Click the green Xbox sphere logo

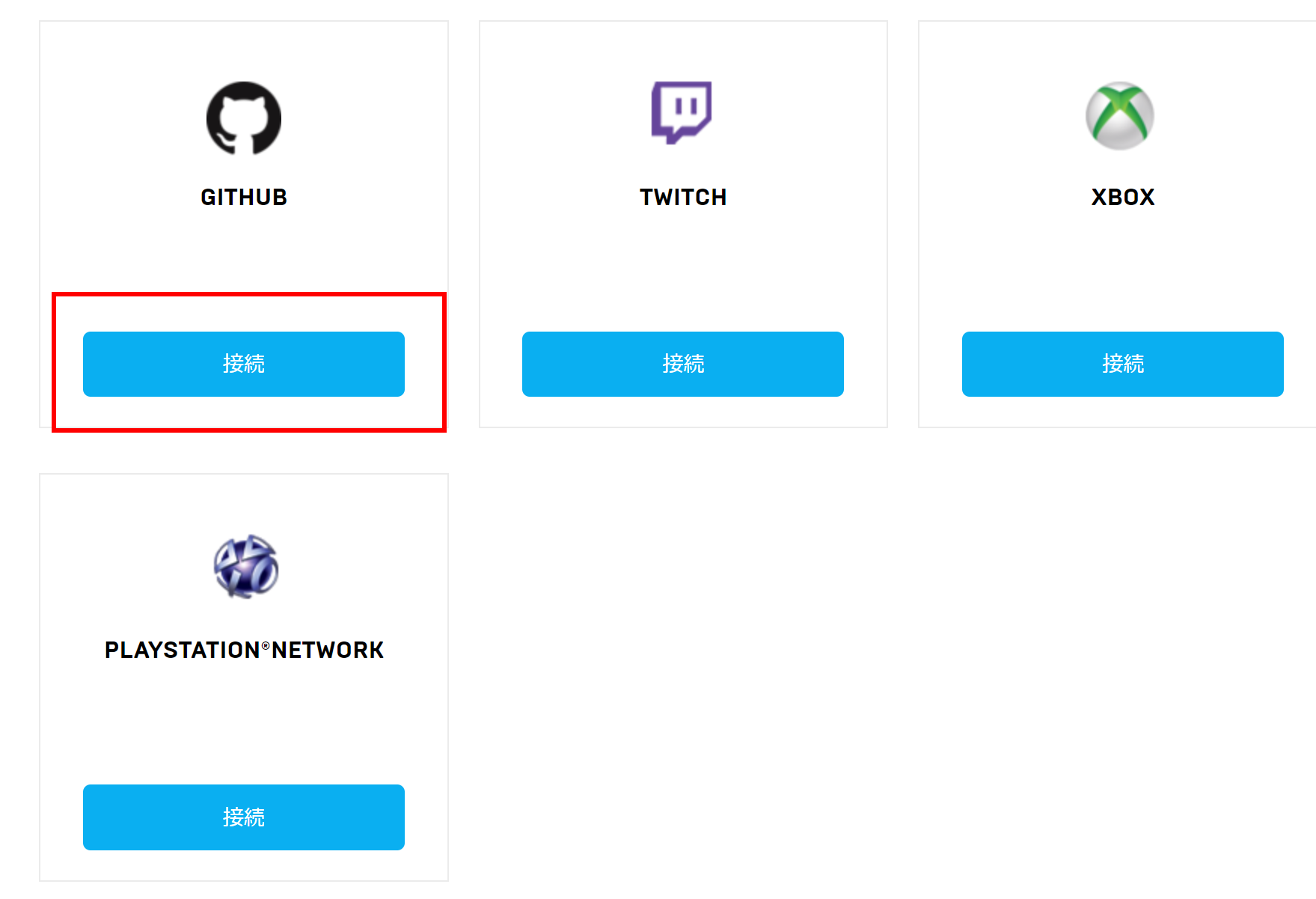(x=1120, y=116)
